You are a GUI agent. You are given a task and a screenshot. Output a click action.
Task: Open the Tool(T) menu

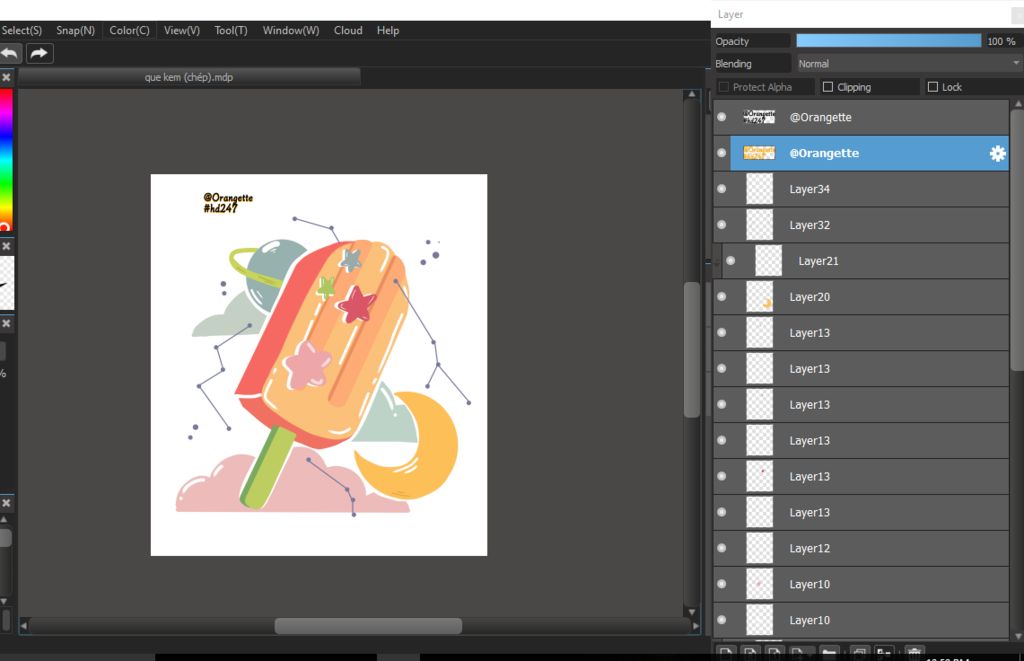pyautogui.click(x=231, y=30)
